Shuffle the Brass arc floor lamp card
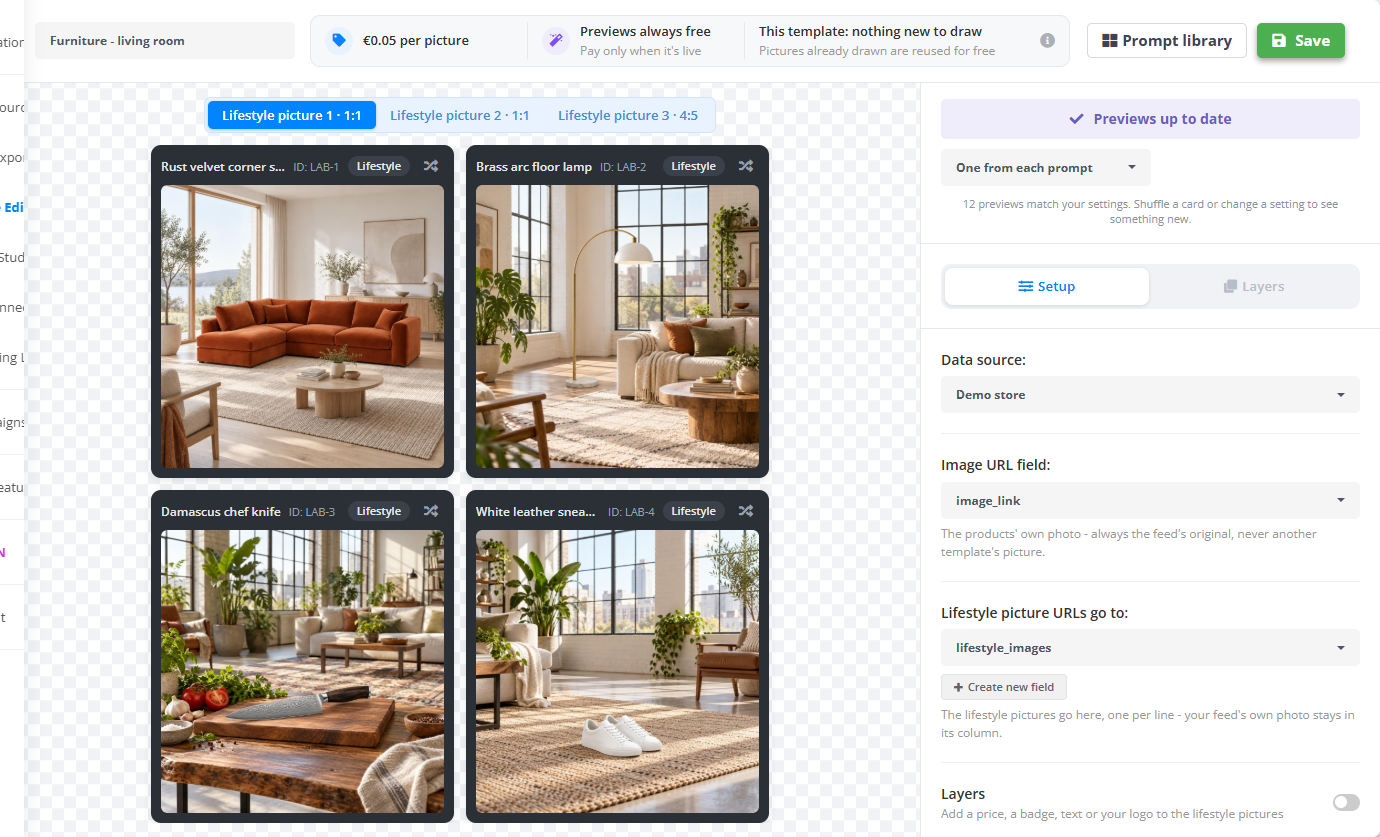This screenshot has width=1380, height=837. click(746, 167)
